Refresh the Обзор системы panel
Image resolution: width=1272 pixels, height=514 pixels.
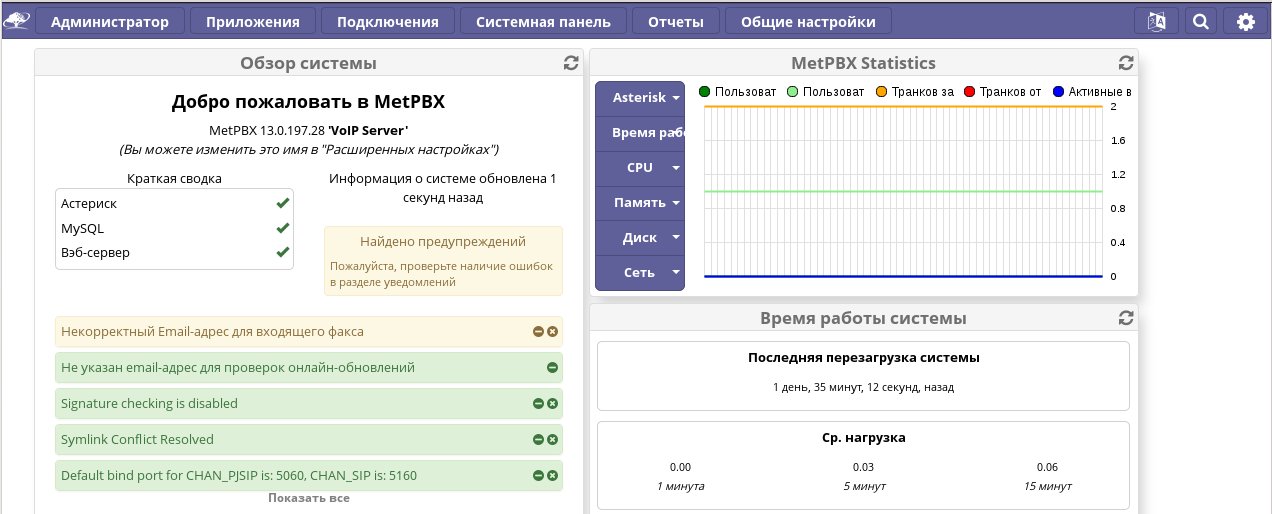(571, 63)
